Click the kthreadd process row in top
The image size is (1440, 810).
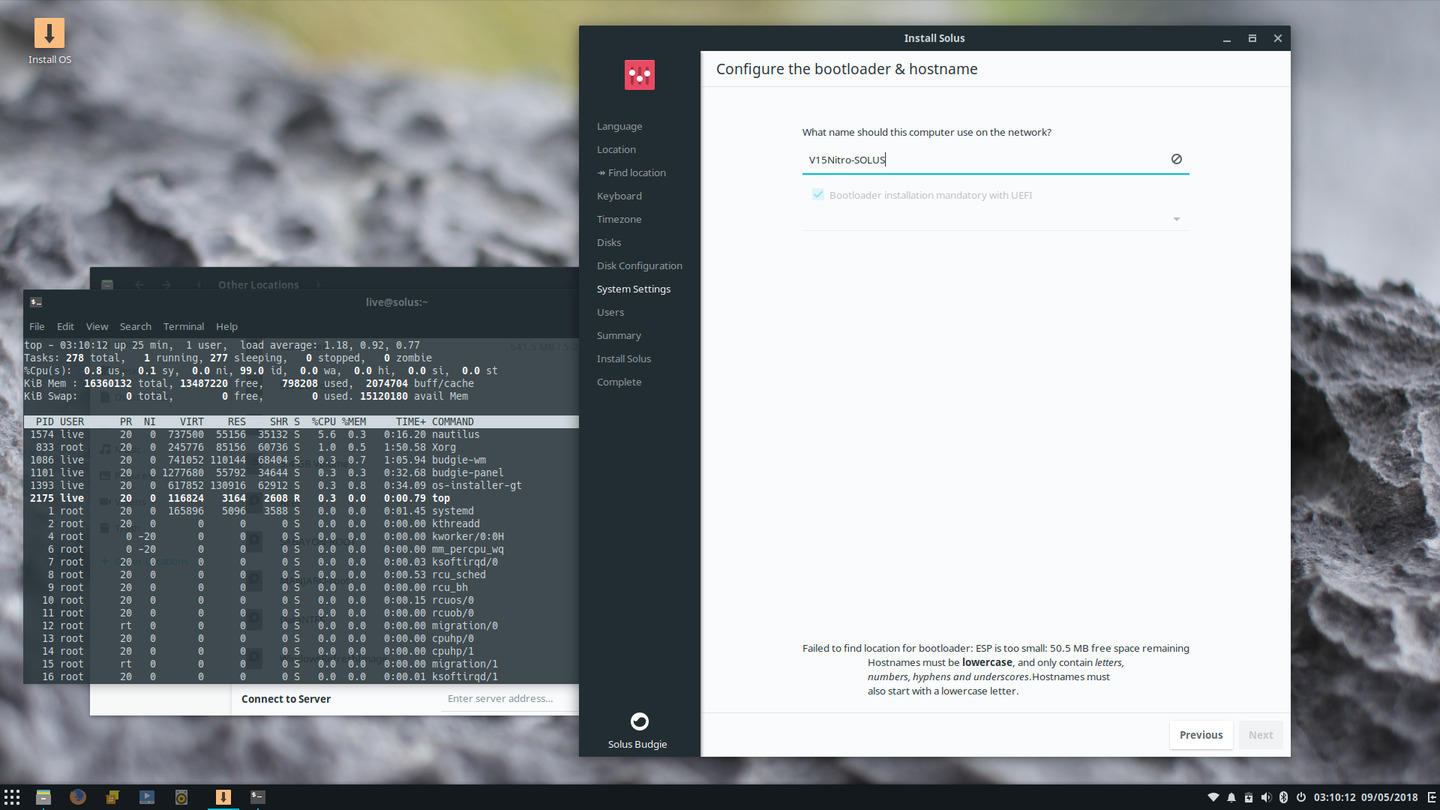coord(301,524)
